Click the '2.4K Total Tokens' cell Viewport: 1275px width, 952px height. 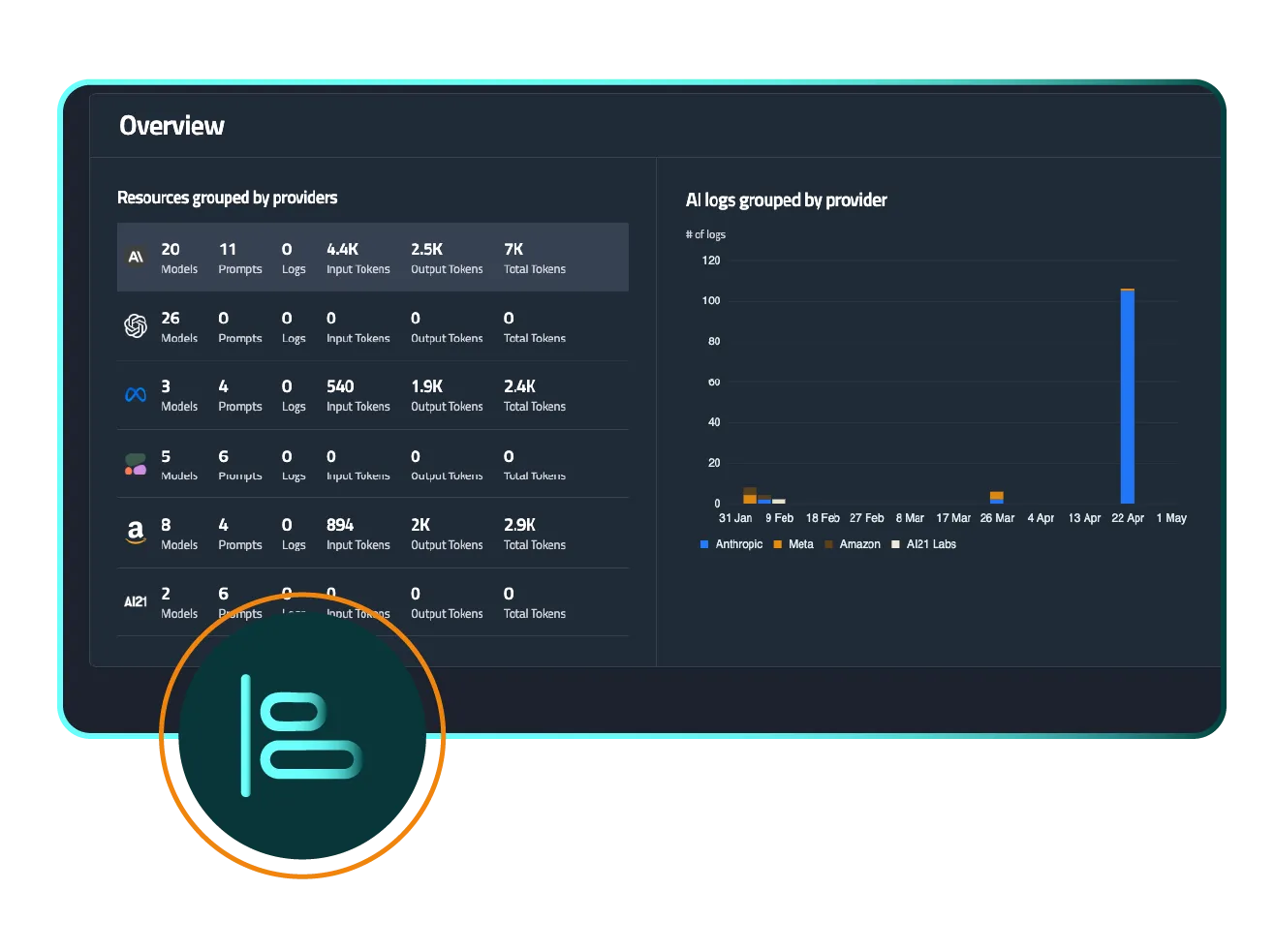click(535, 395)
